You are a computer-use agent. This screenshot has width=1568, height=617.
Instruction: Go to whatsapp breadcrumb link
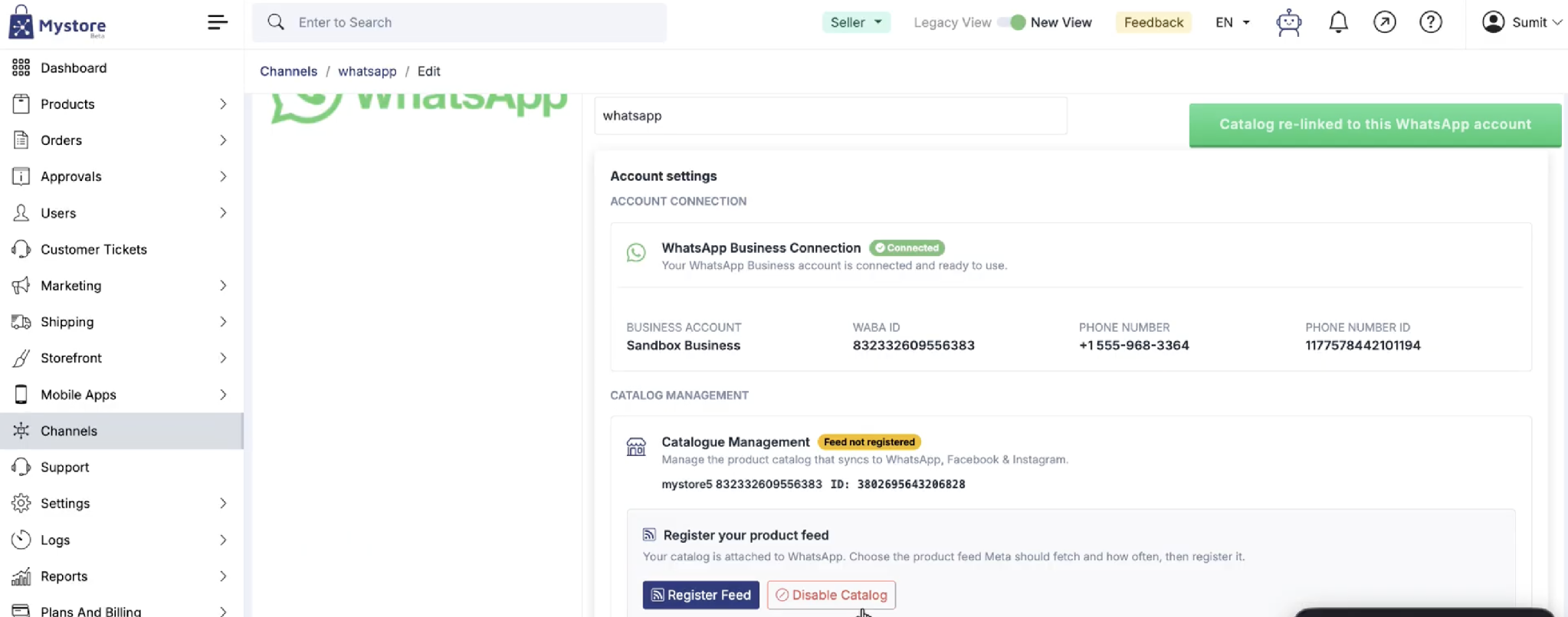coord(367,71)
